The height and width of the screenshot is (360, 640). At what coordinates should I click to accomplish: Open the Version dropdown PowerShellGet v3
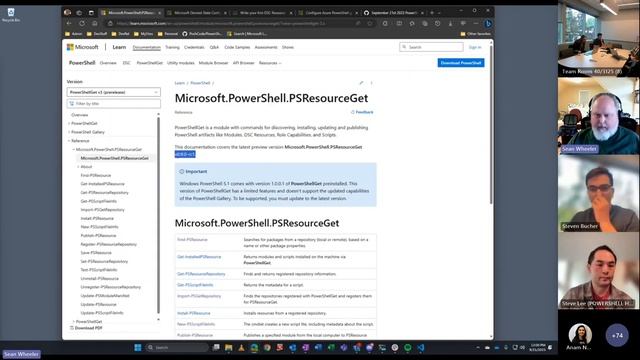click(x=113, y=92)
